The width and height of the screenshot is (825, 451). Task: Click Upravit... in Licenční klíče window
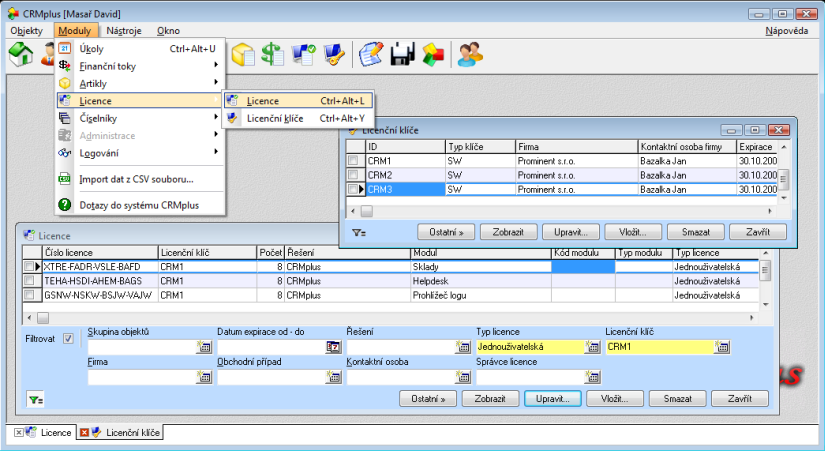pos(571,232)
